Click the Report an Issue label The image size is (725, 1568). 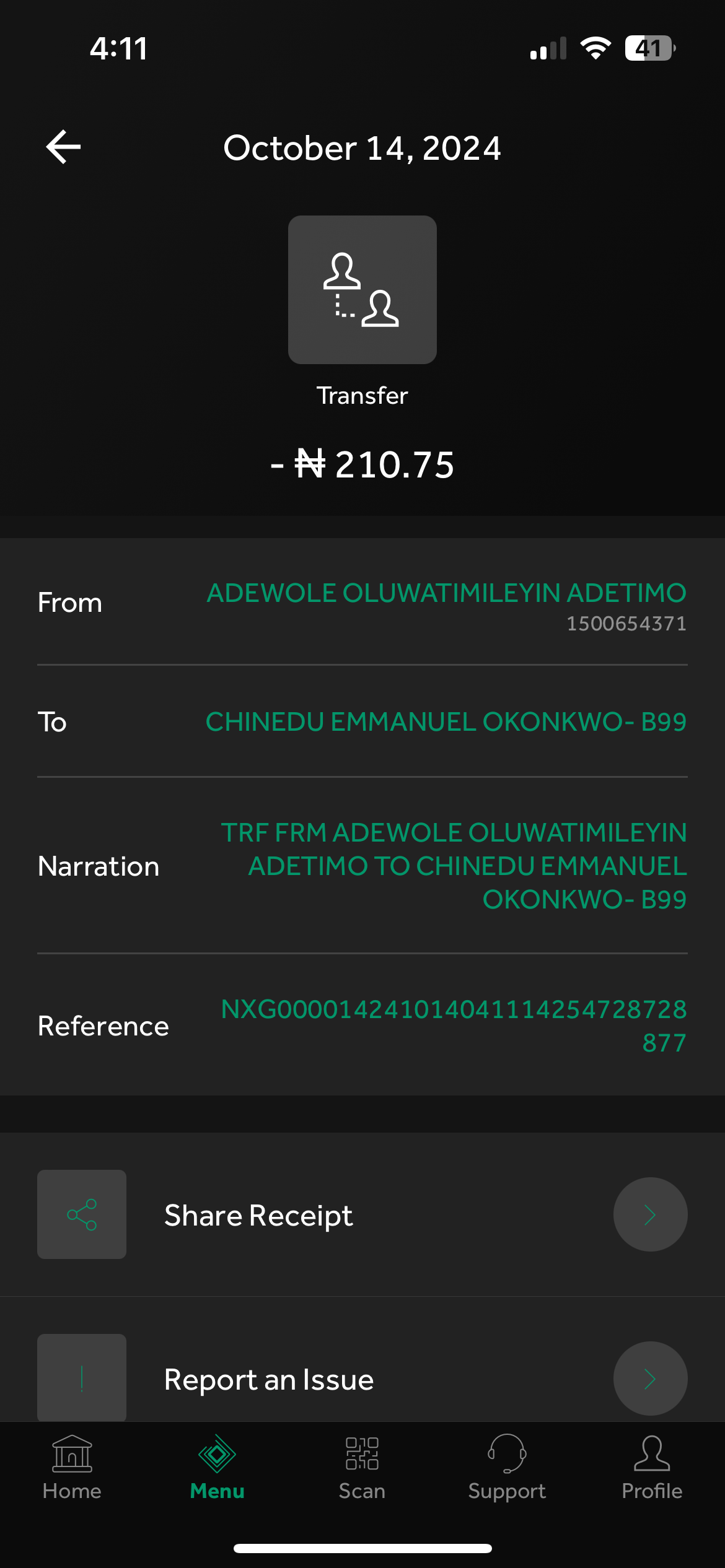[x=269, y=1380]
